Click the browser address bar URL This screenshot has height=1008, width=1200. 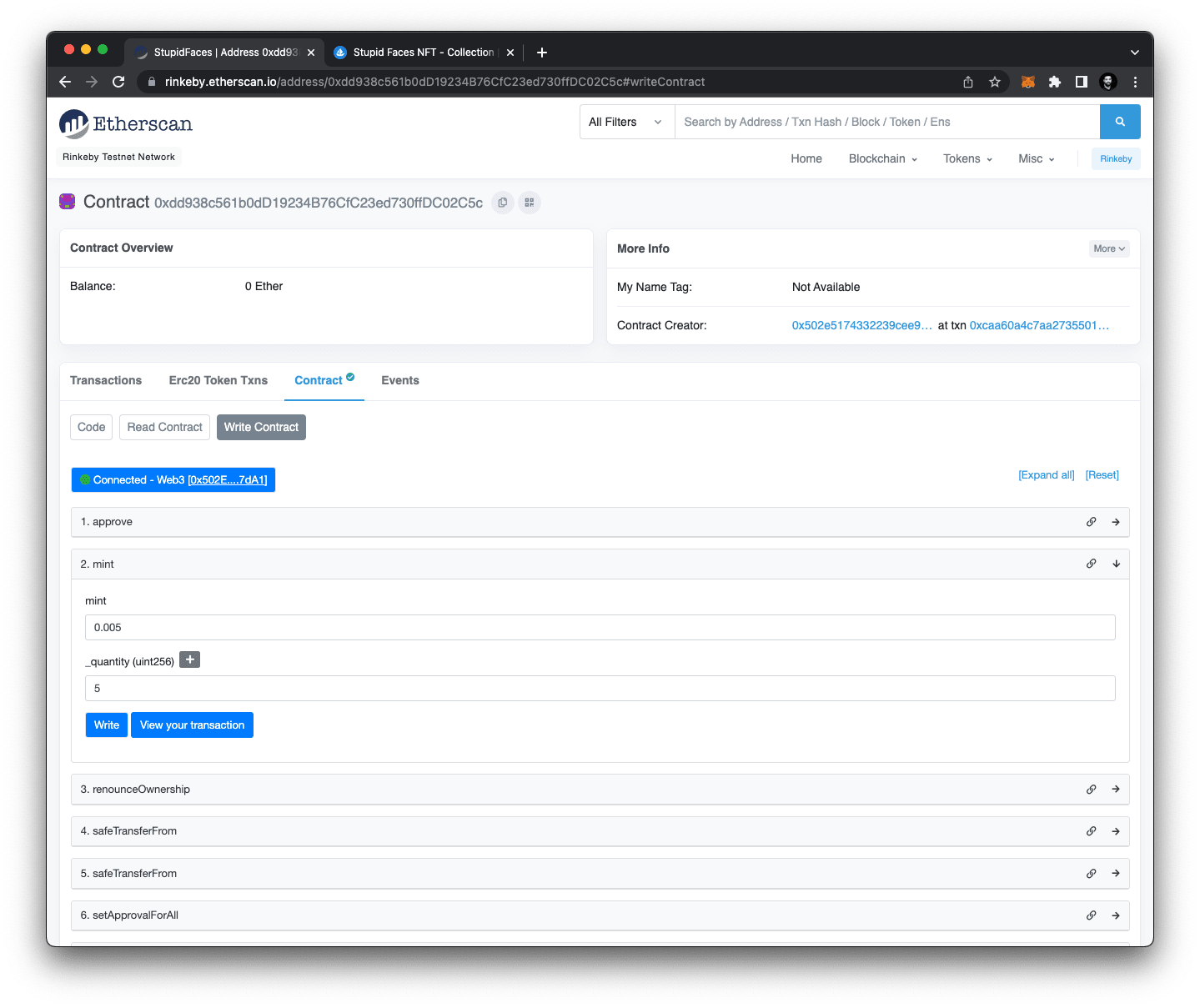(434, 82)
